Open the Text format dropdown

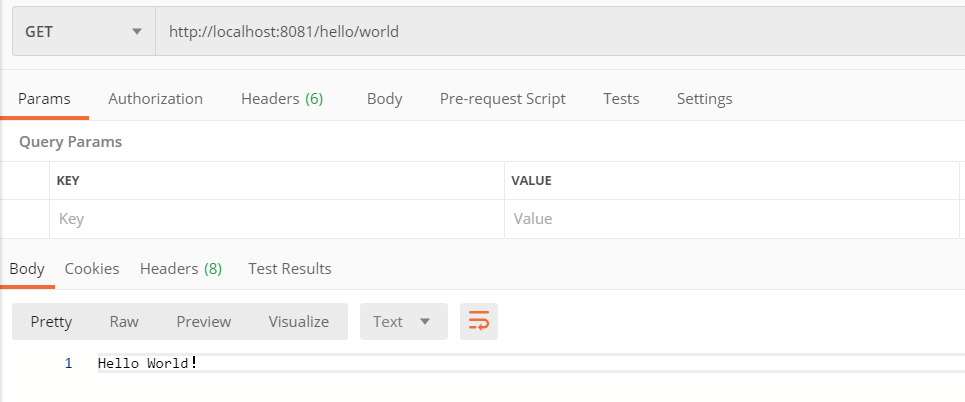click(403, 321)
